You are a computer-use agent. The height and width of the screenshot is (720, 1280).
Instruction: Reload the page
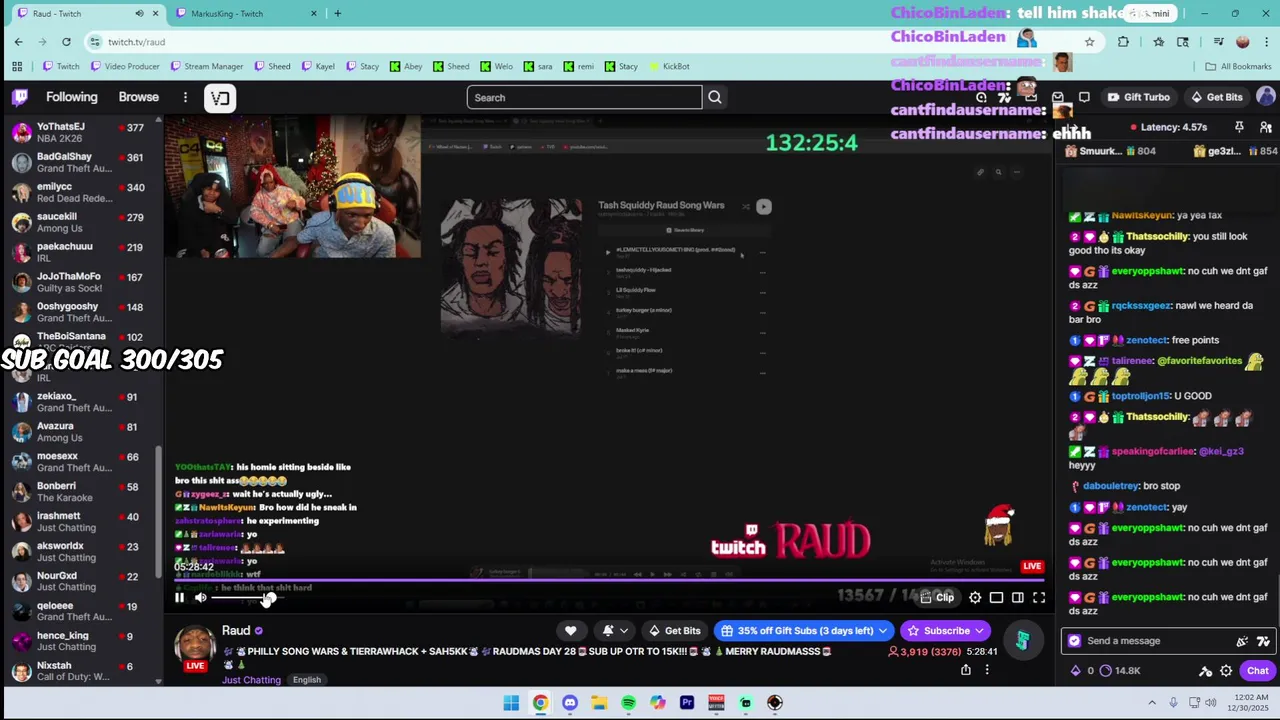click(66, 41)
